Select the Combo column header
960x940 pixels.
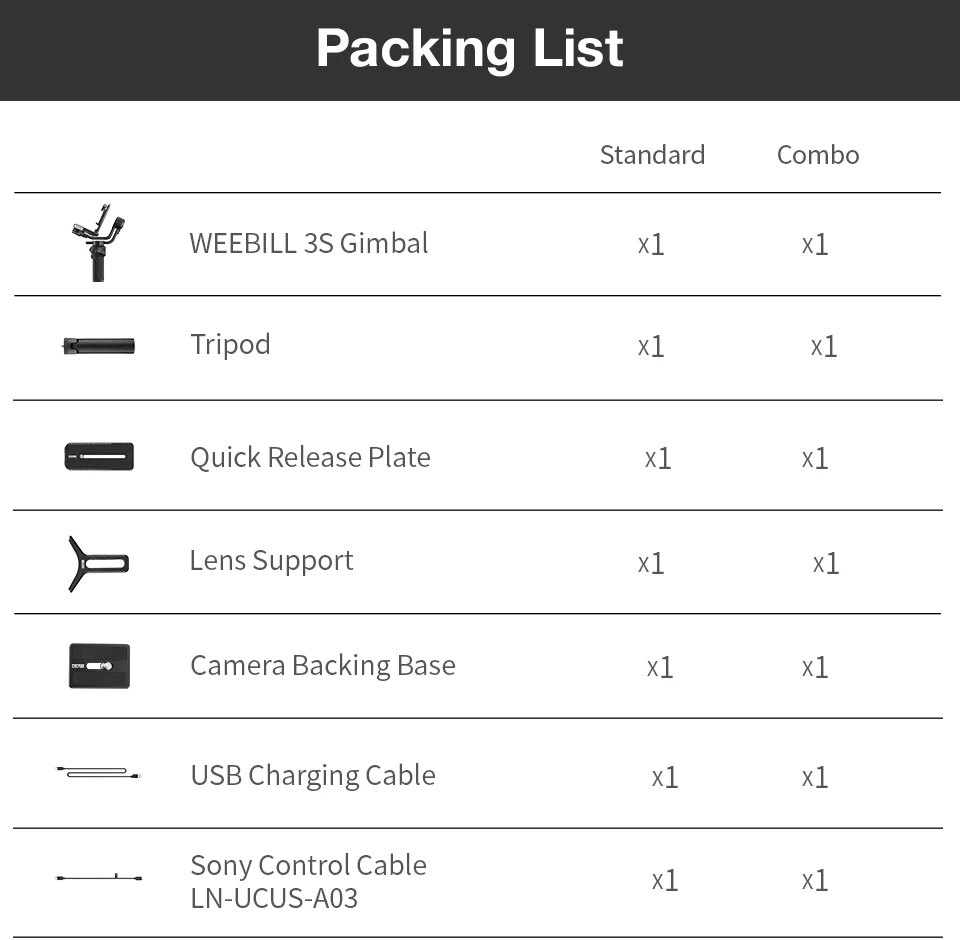tap(818, 155)
